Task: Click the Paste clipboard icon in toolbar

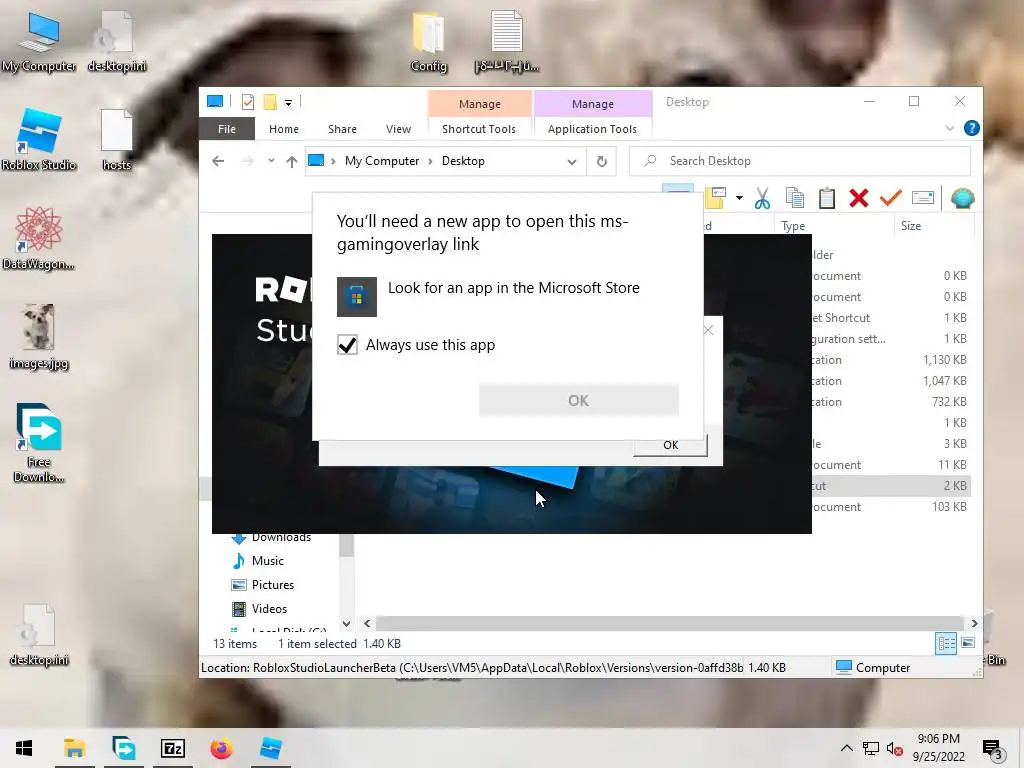Action: pyautogui.click(x=827, y=198)
